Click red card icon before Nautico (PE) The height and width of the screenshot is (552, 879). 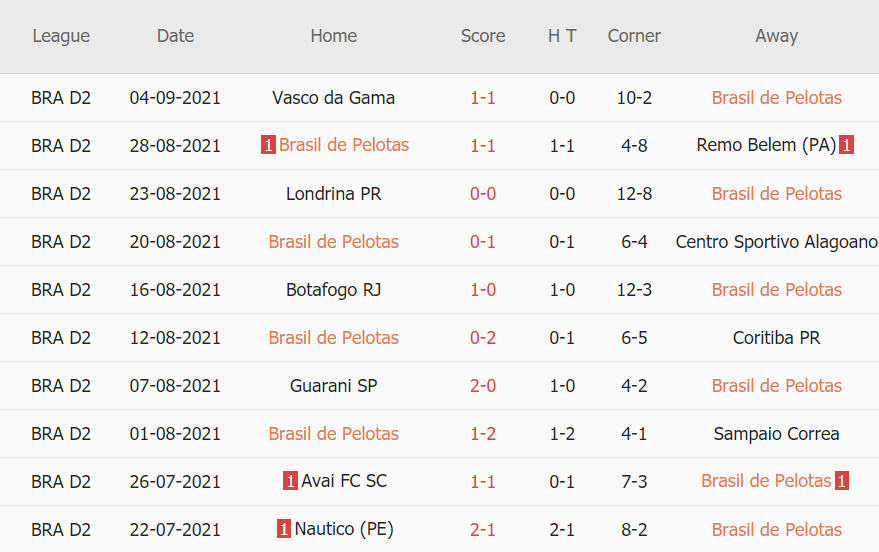284,529
